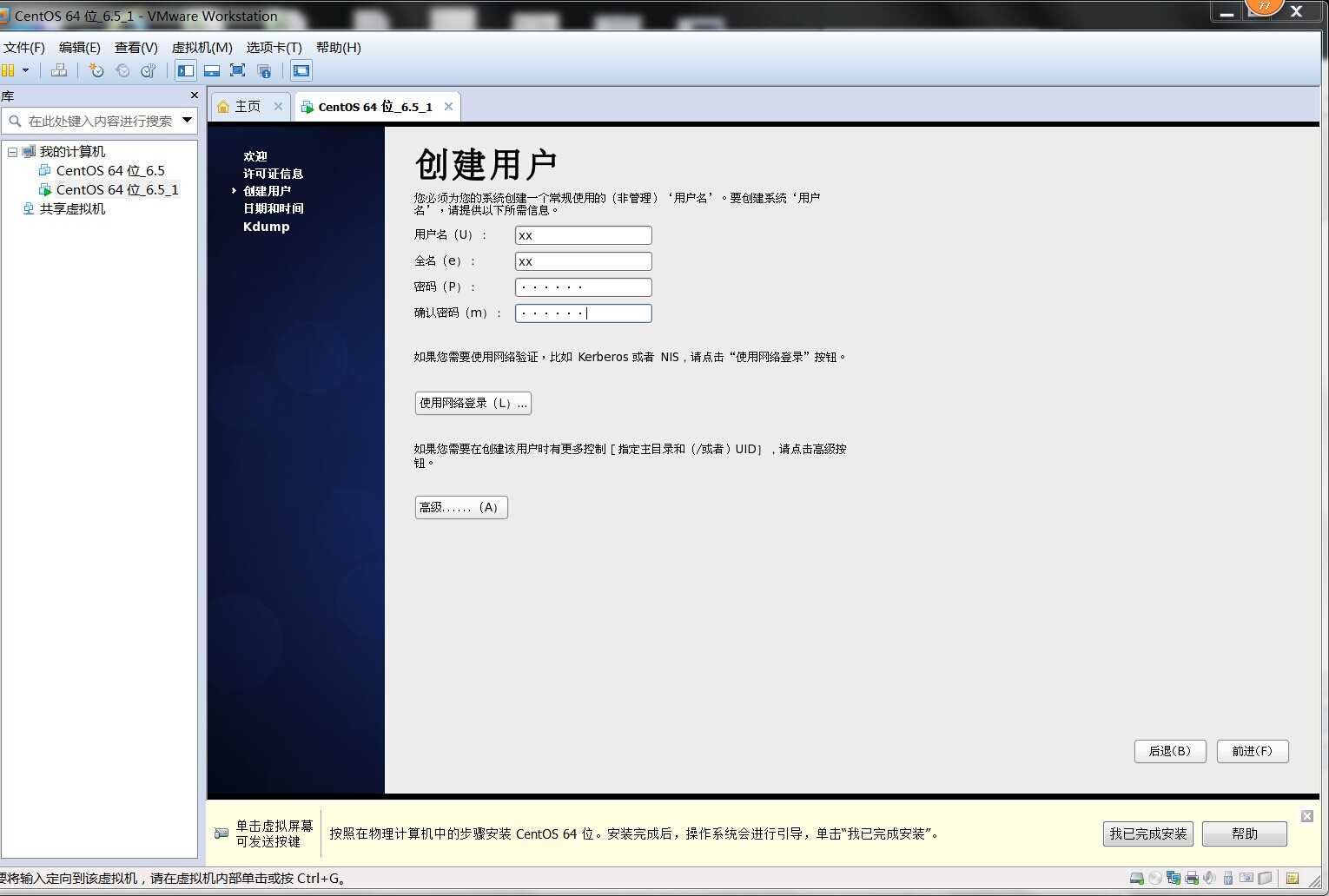Click the 使用网络登录 (L) button
The width and height of the screenshot is (1329, 896).
pyautogui.click(x=473, y=403)
